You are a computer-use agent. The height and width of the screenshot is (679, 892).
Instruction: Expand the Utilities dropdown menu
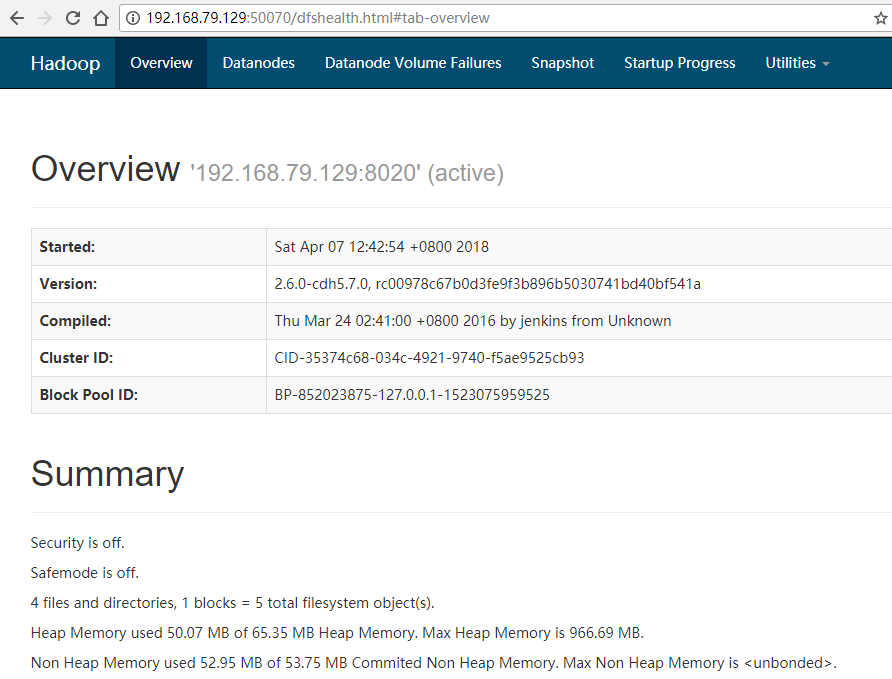[797, 63]
